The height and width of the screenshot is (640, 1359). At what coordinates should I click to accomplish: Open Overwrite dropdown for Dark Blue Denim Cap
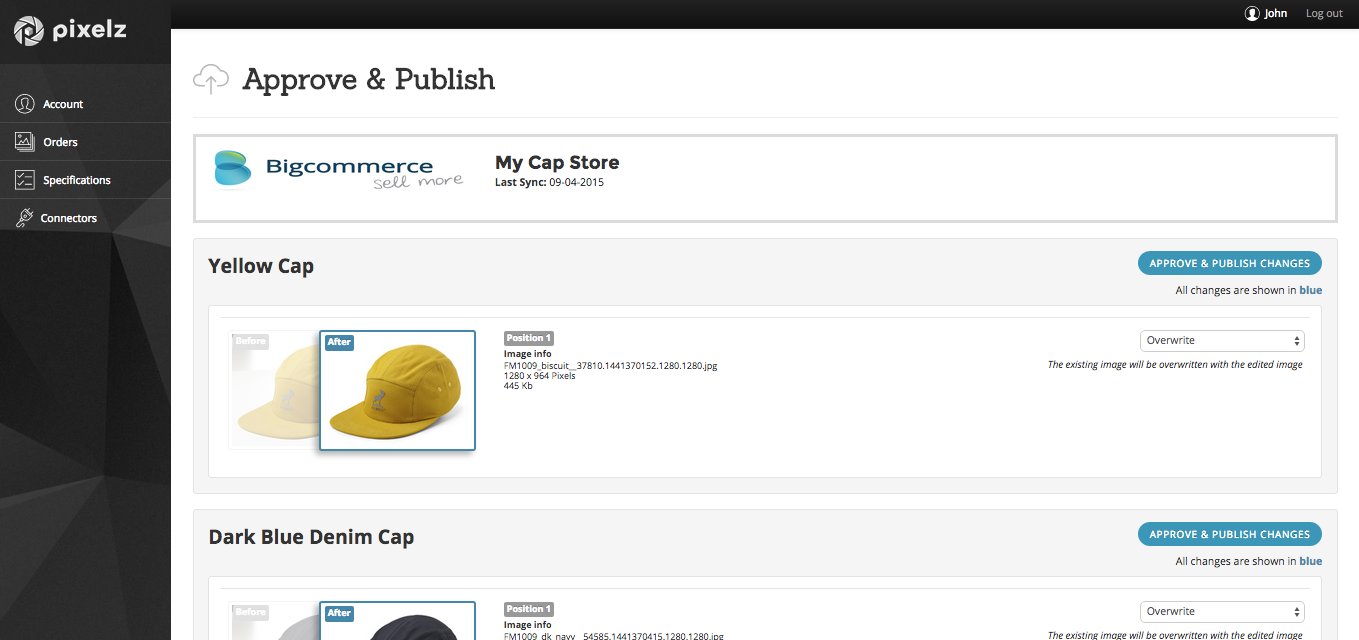[x=1221, y=612]
